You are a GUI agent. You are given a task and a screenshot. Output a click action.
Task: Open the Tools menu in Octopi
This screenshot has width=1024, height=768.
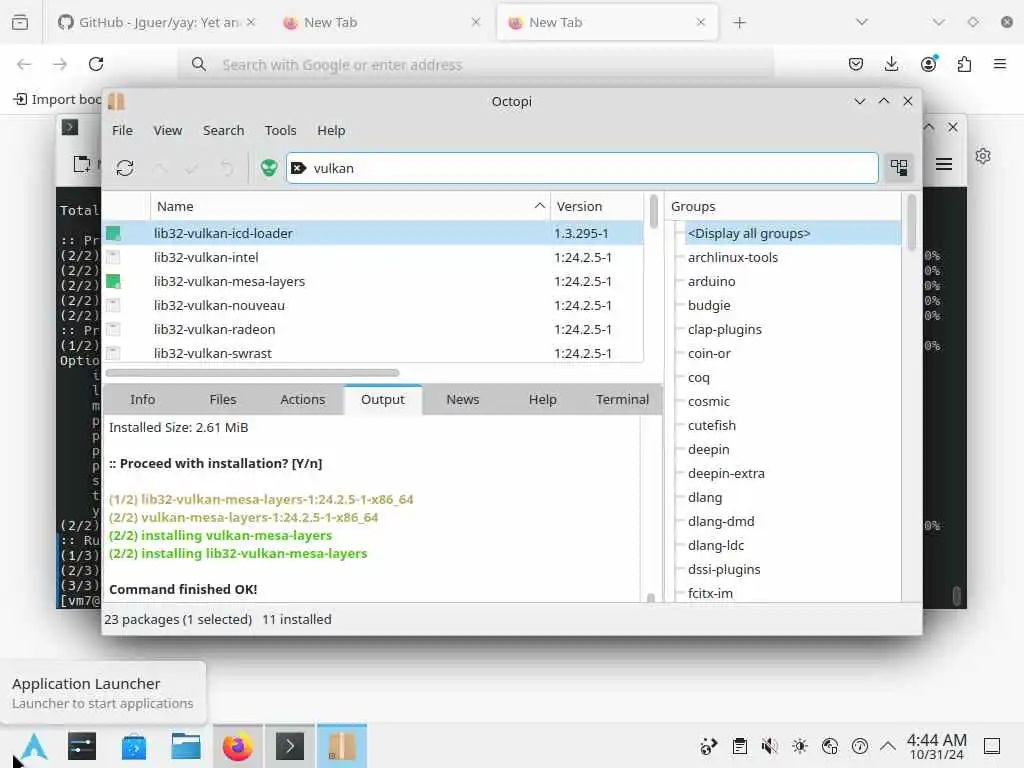tap(280, 131)
